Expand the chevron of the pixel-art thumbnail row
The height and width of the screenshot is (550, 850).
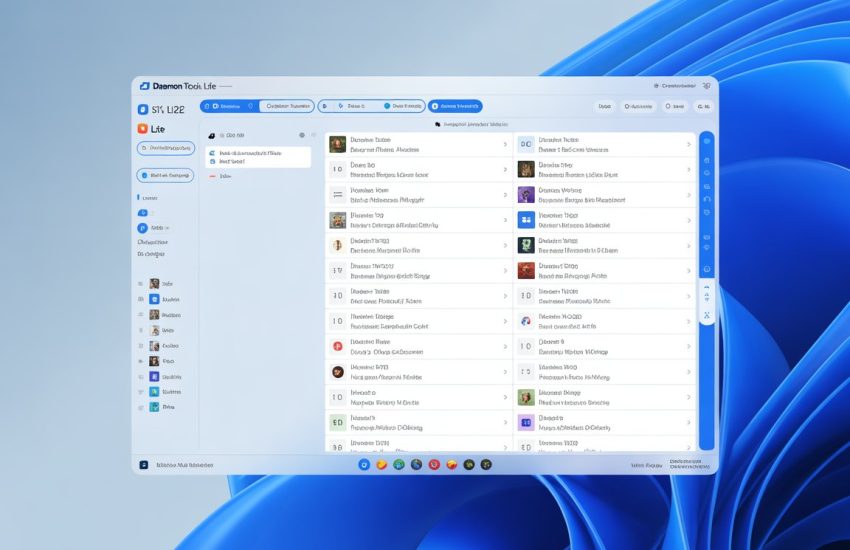[505, 220]
